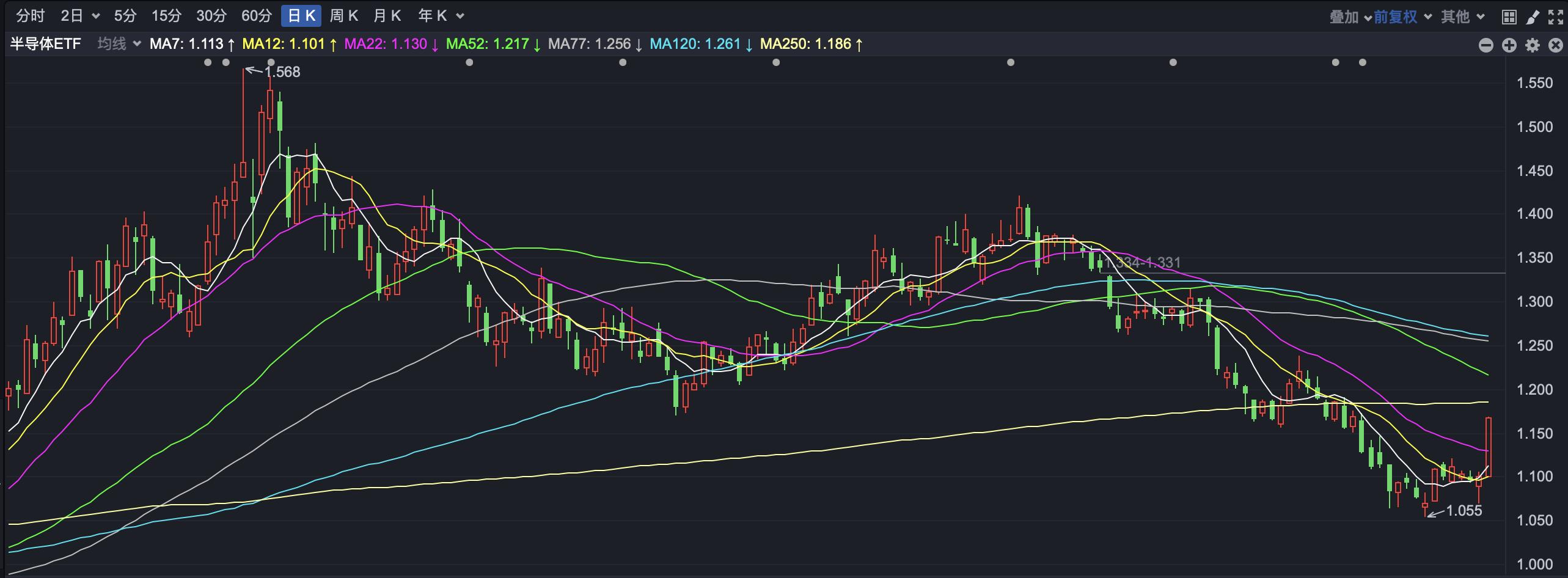Screen dimensions: 1568x578
Task: Switch to the 分时 intraday view
Action: 30,16
